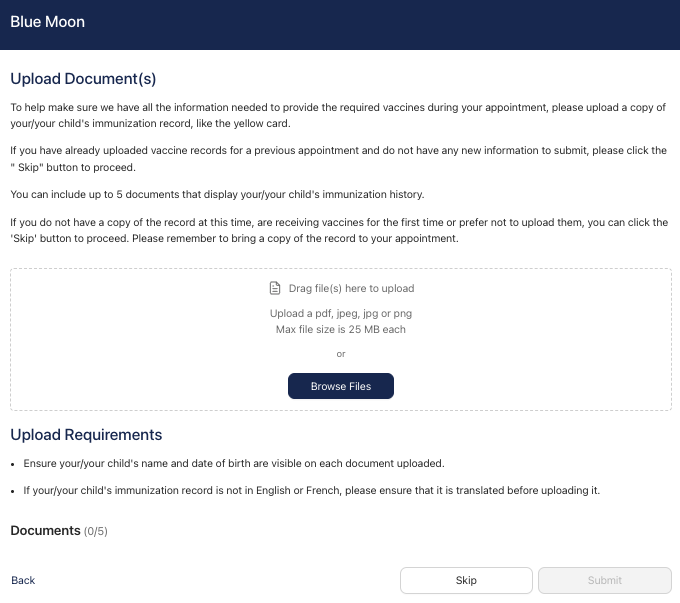Click the 'Max file size is 25 MB each' text
This screenshot has width=680, height=603.
341,329
